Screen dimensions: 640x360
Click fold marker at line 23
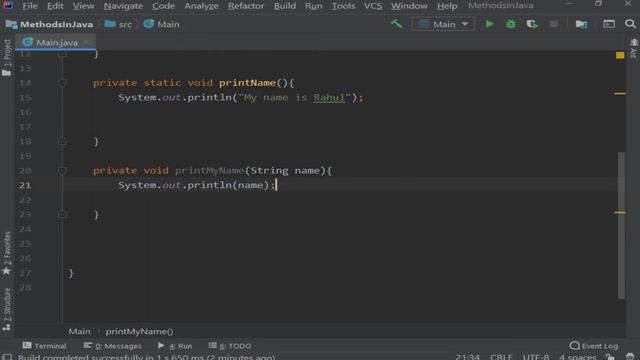point(62,214)
